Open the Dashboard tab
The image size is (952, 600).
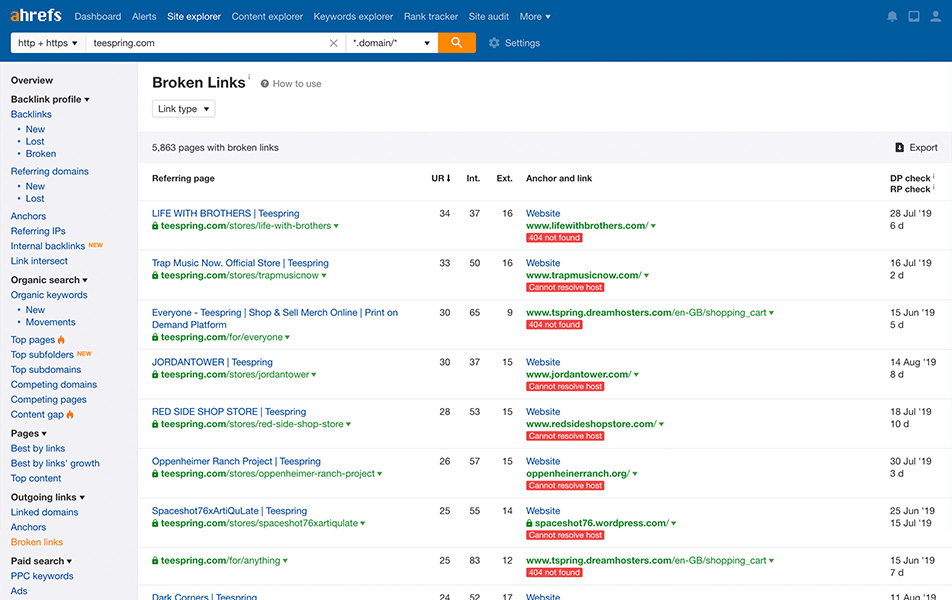coord(98,16)
